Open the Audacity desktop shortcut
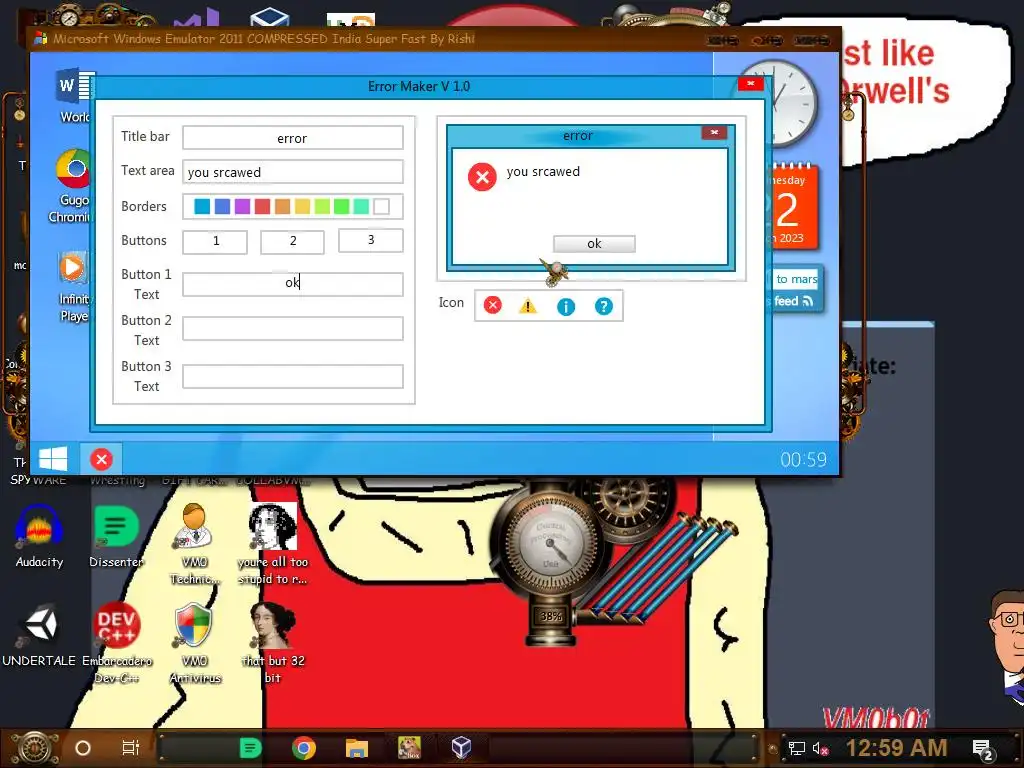The width and height of the screenshot is (1024, 768). point(39,537)
